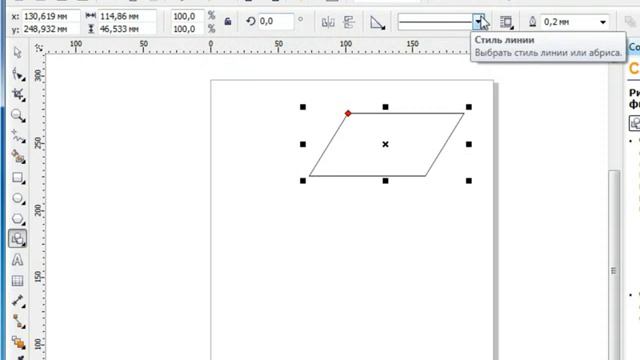Select the Zoom tool
Image resolution: width=640 pixels, height=360 pixels.
(x=18, y=116)
